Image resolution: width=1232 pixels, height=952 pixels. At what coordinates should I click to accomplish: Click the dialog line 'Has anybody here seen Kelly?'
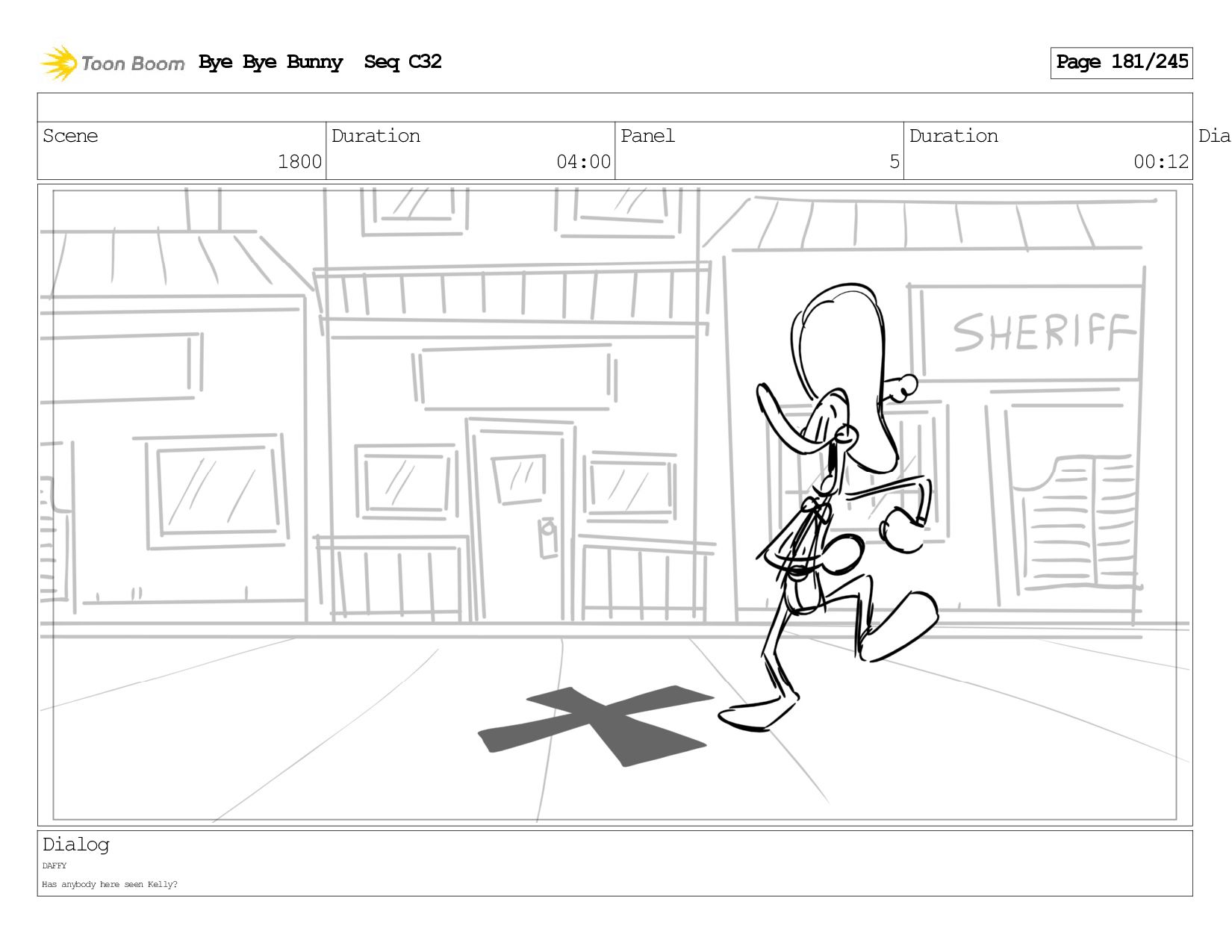pyautogui.click(x=110, y=885)
